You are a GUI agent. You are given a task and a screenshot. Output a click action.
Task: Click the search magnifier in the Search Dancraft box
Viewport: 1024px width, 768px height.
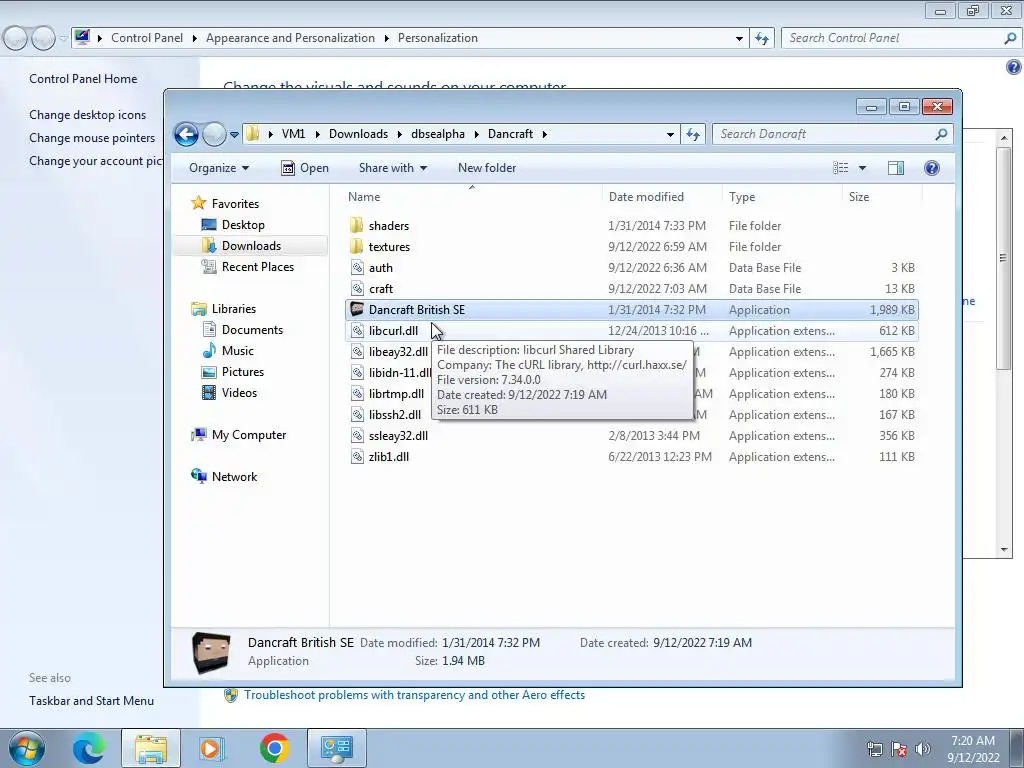[x=941, y=134]
